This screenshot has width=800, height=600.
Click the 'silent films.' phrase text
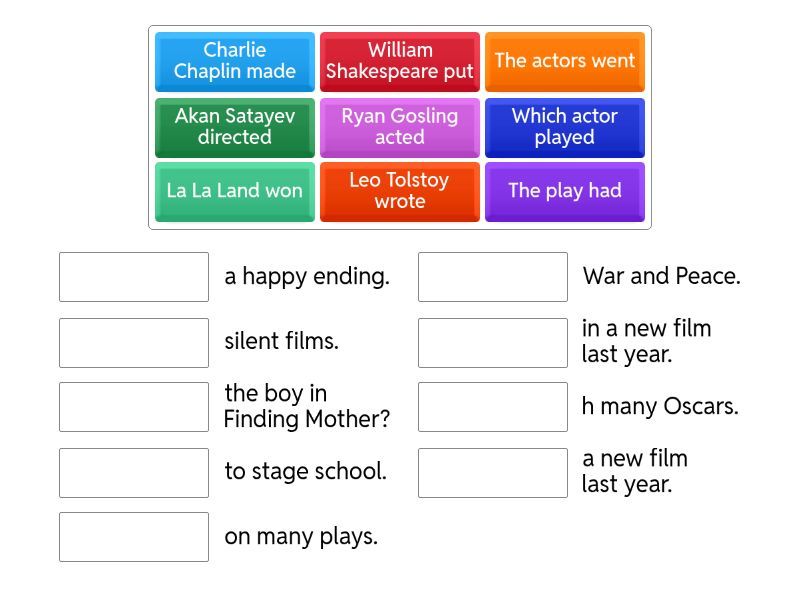(282, 341)
